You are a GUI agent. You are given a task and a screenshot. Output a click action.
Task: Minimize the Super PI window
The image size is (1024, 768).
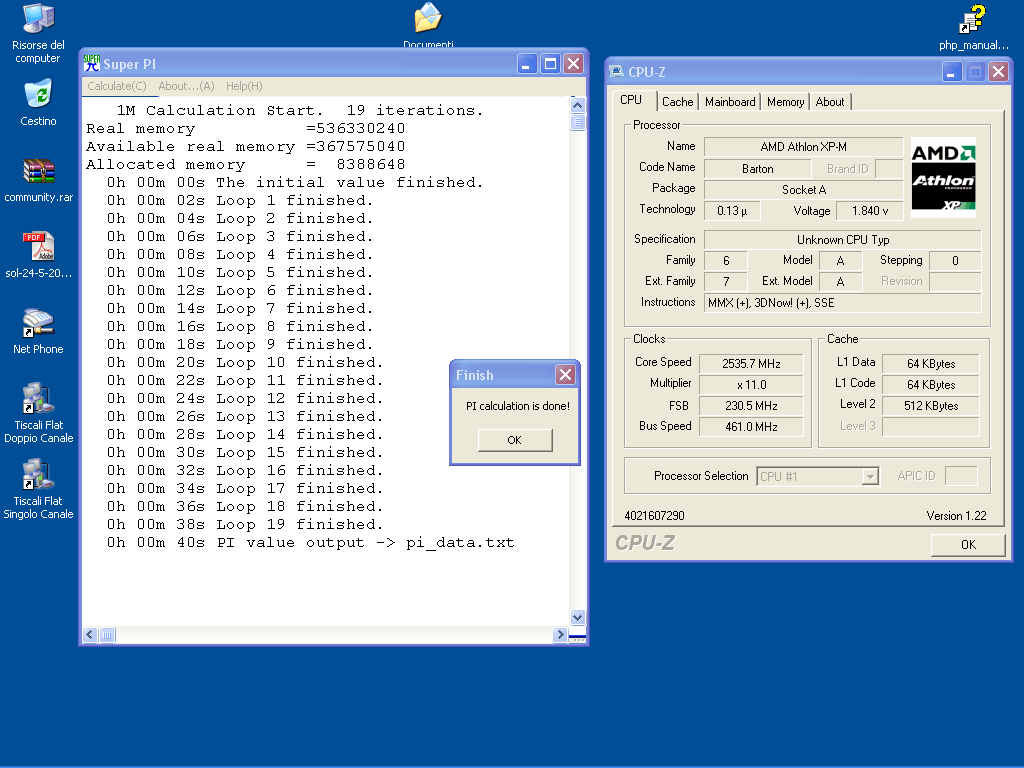(x=527, y=63)
